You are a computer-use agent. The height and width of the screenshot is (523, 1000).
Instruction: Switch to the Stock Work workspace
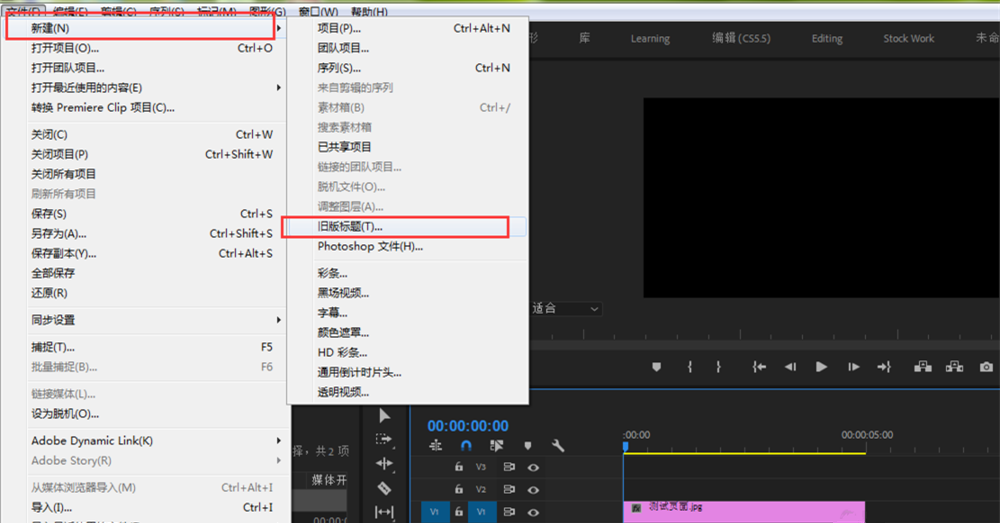908,39
